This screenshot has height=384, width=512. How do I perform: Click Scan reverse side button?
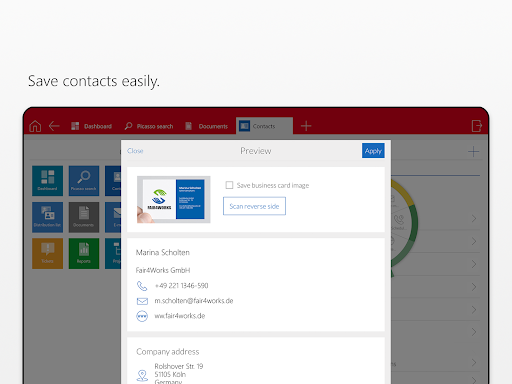254,206
